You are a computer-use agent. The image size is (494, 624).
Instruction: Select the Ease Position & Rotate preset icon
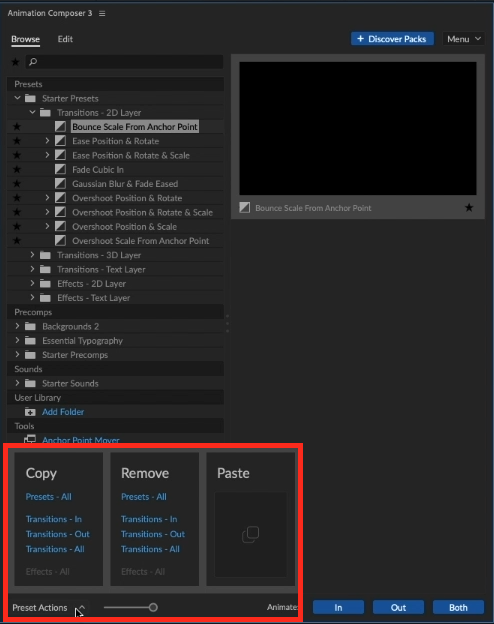pos(61,141)
